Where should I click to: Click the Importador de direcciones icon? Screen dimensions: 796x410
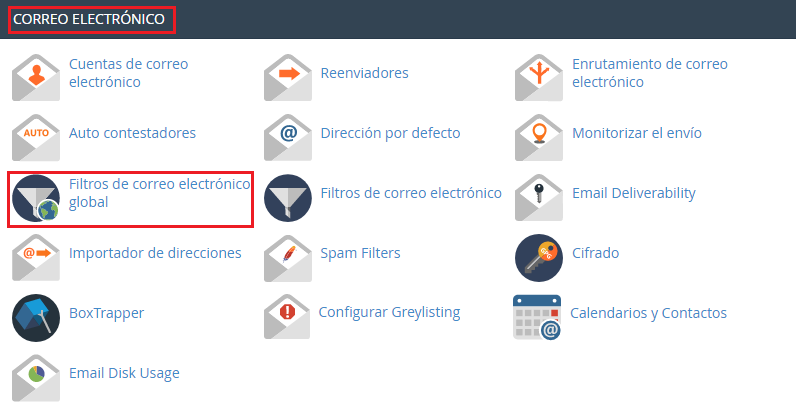36,258
